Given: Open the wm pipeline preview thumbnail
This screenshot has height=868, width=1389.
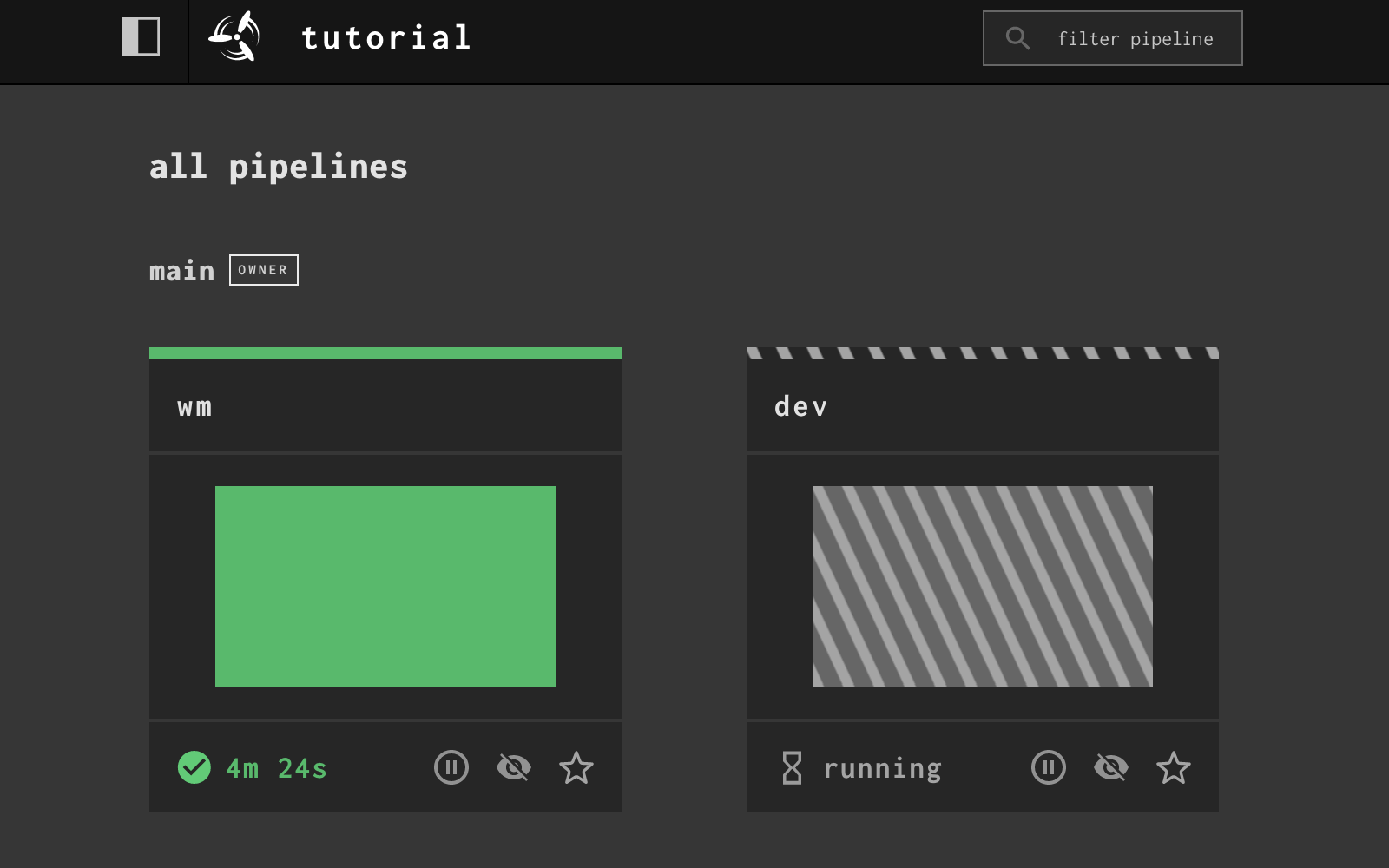Looking at the screenshot, I should (385, 586).
